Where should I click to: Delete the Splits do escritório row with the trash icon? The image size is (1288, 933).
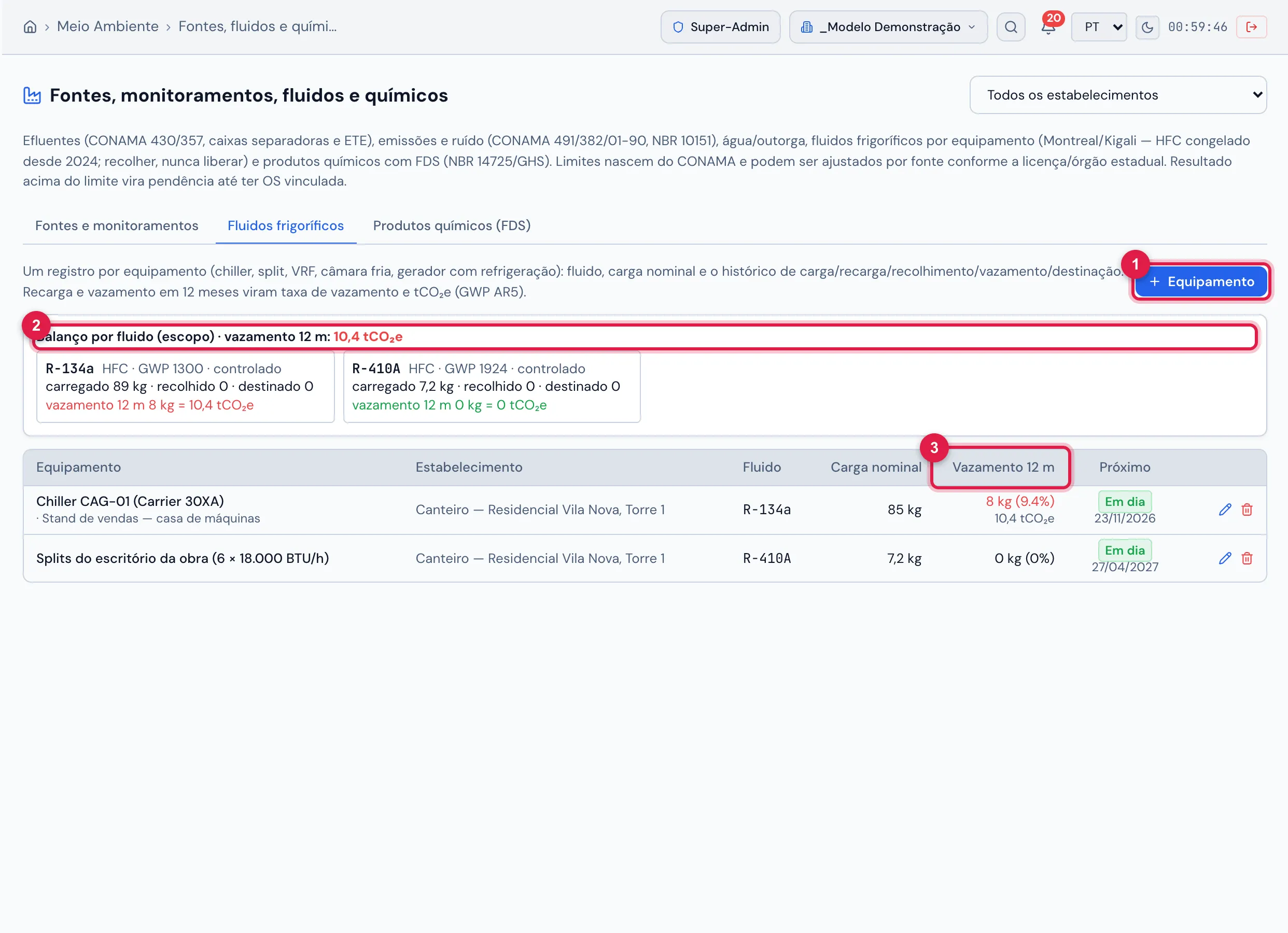pos(1247,558)
